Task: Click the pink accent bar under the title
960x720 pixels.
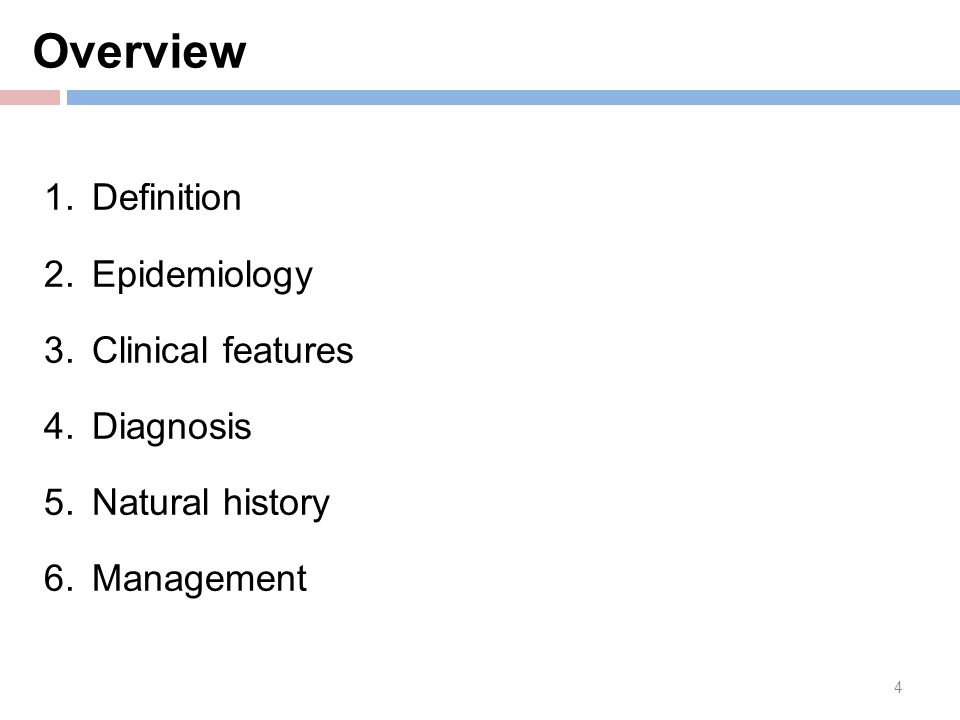Action: tap(30, 97)
